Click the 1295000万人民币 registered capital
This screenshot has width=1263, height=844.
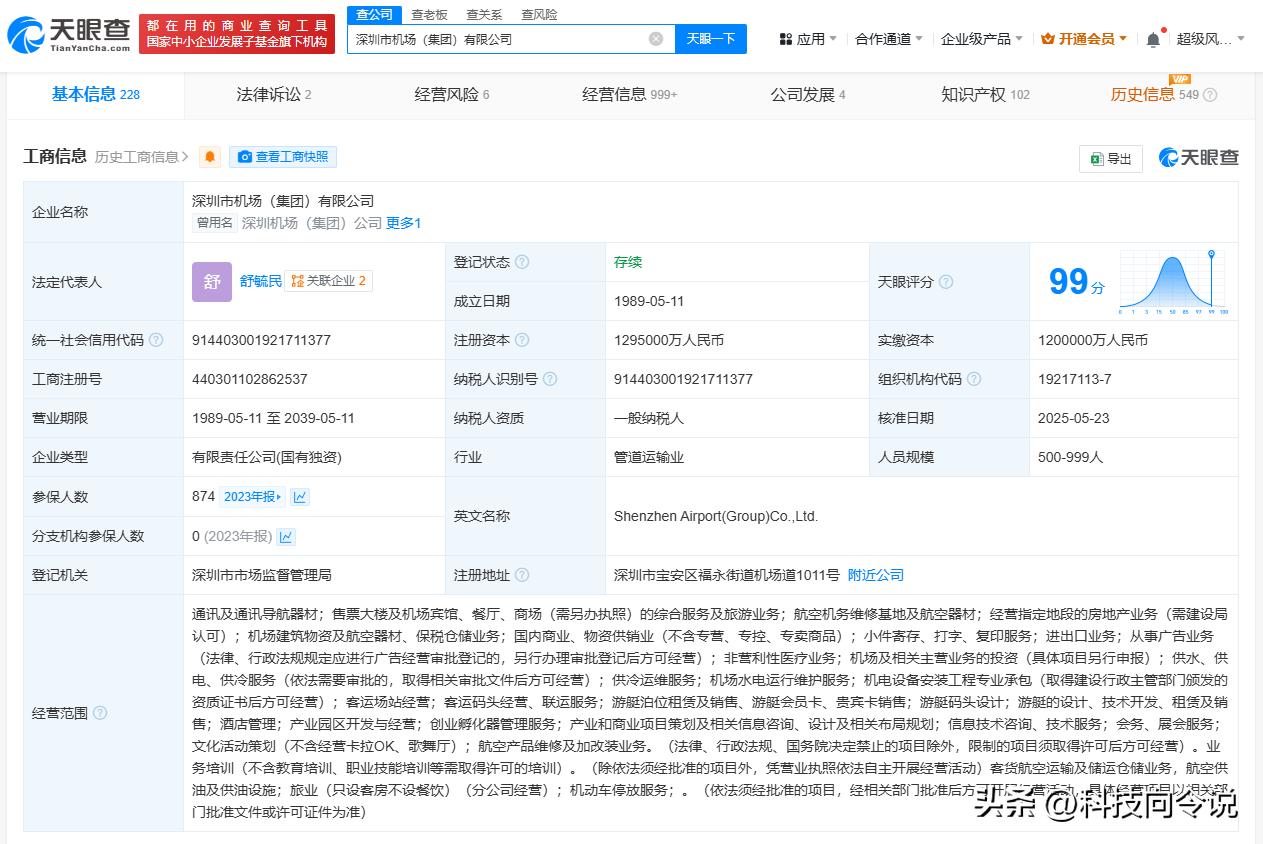(668, 340)
